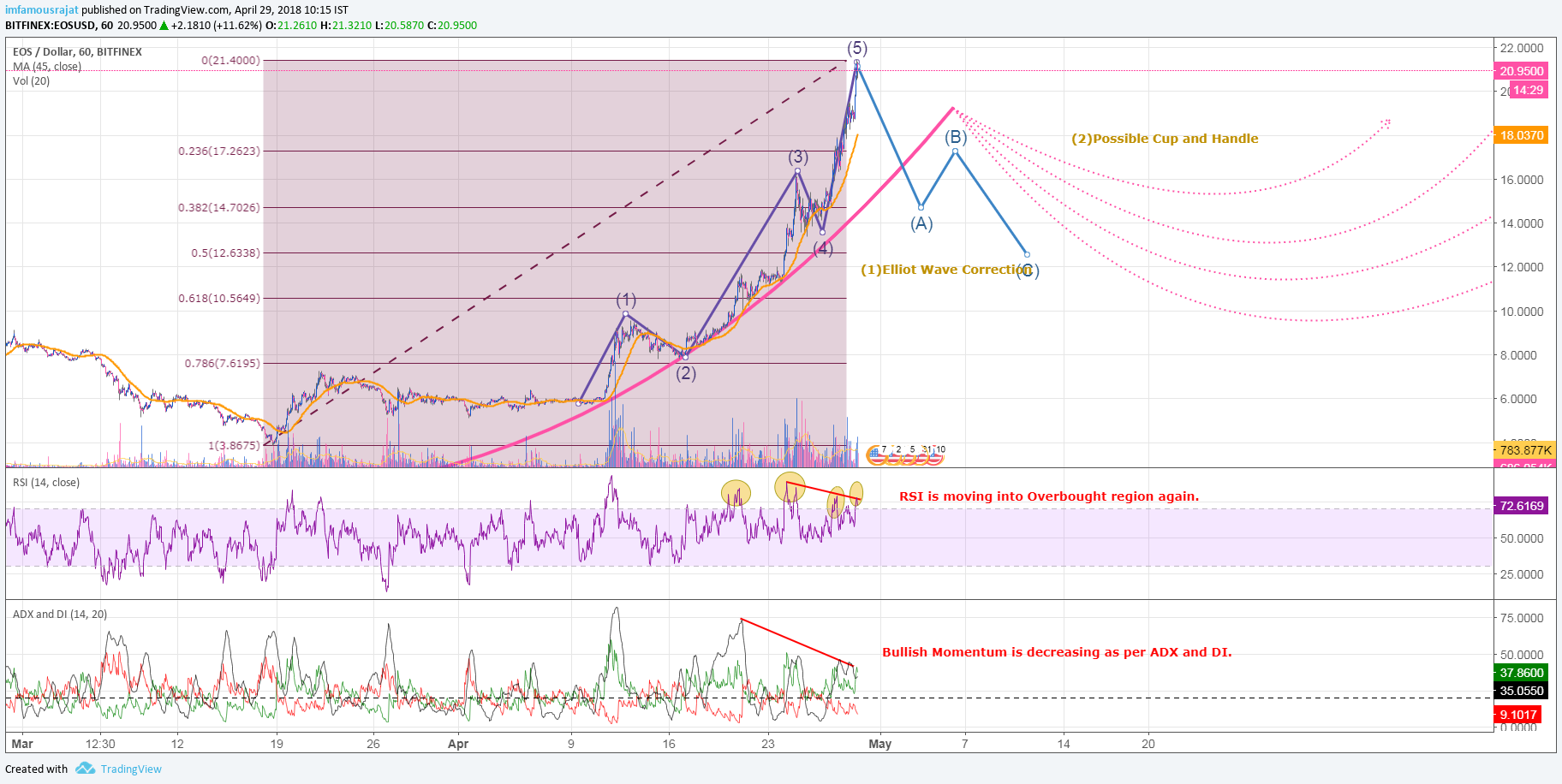Click the wave (2) label
This screenshot has height=784, width=1562.
[686, 374]
